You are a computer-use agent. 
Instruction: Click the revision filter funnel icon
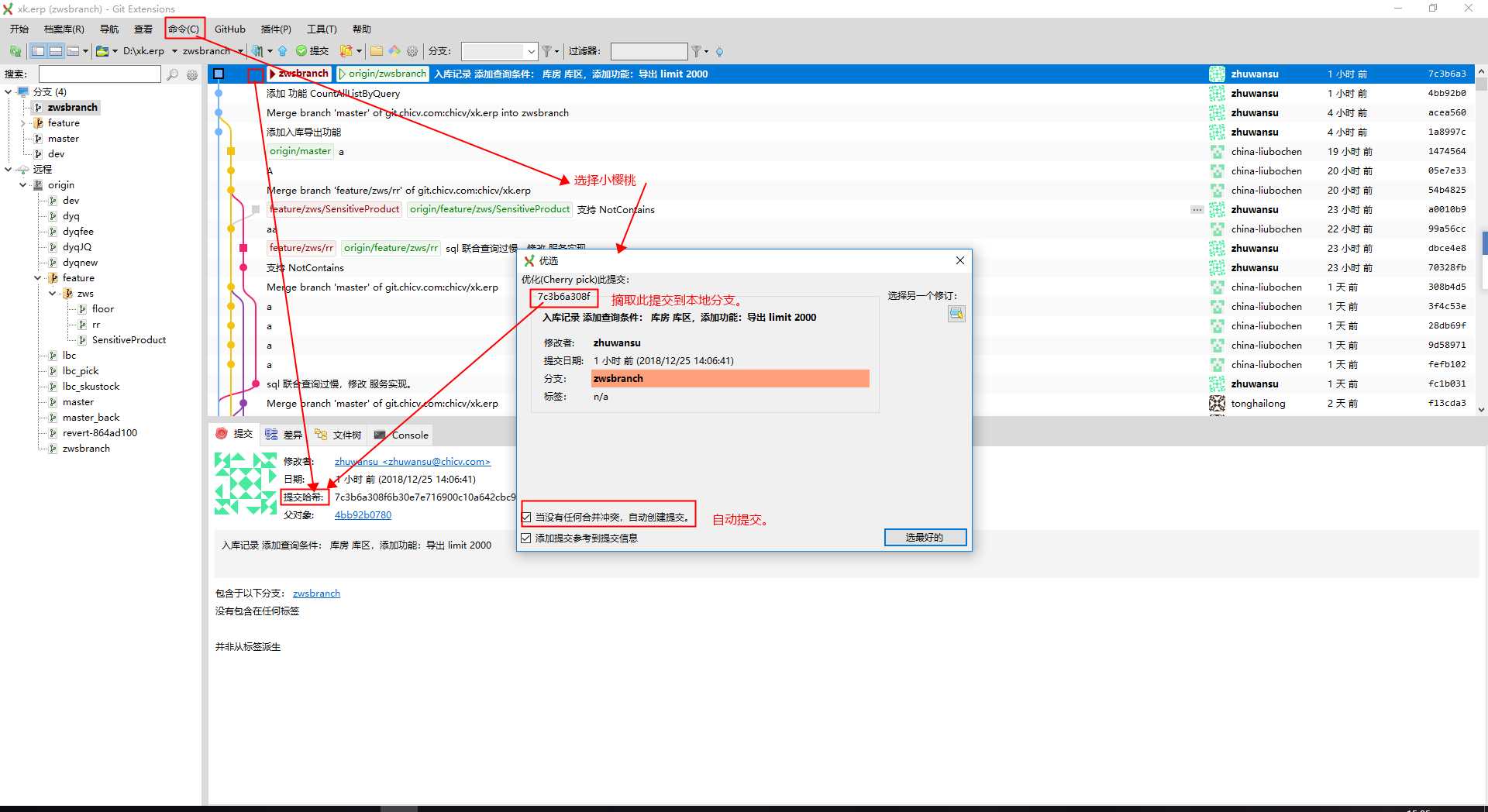pyautogui.click(x=697, y=51)
